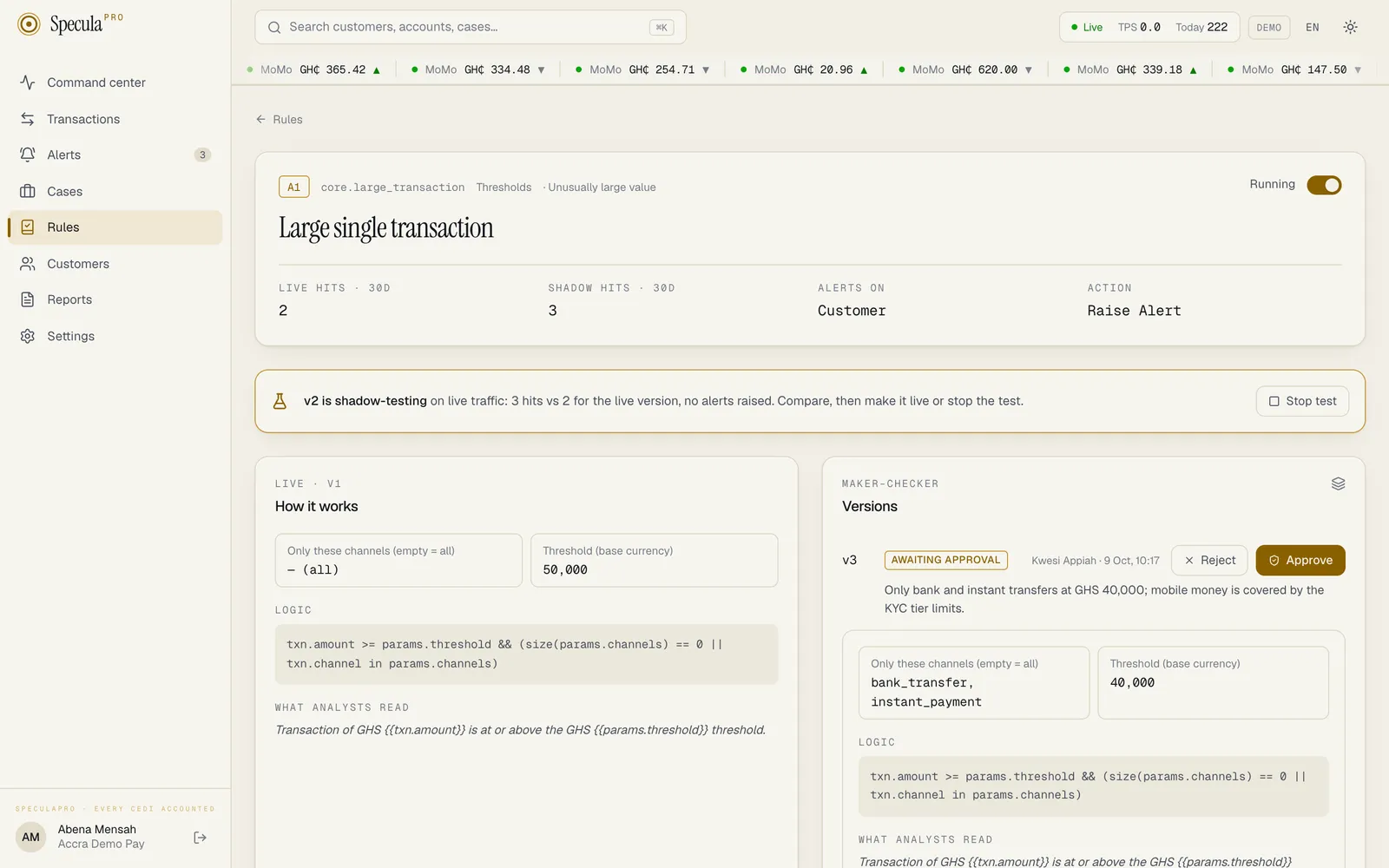
Task: Click the Alerts count badge 3
Action: click(x=202, y=155)
